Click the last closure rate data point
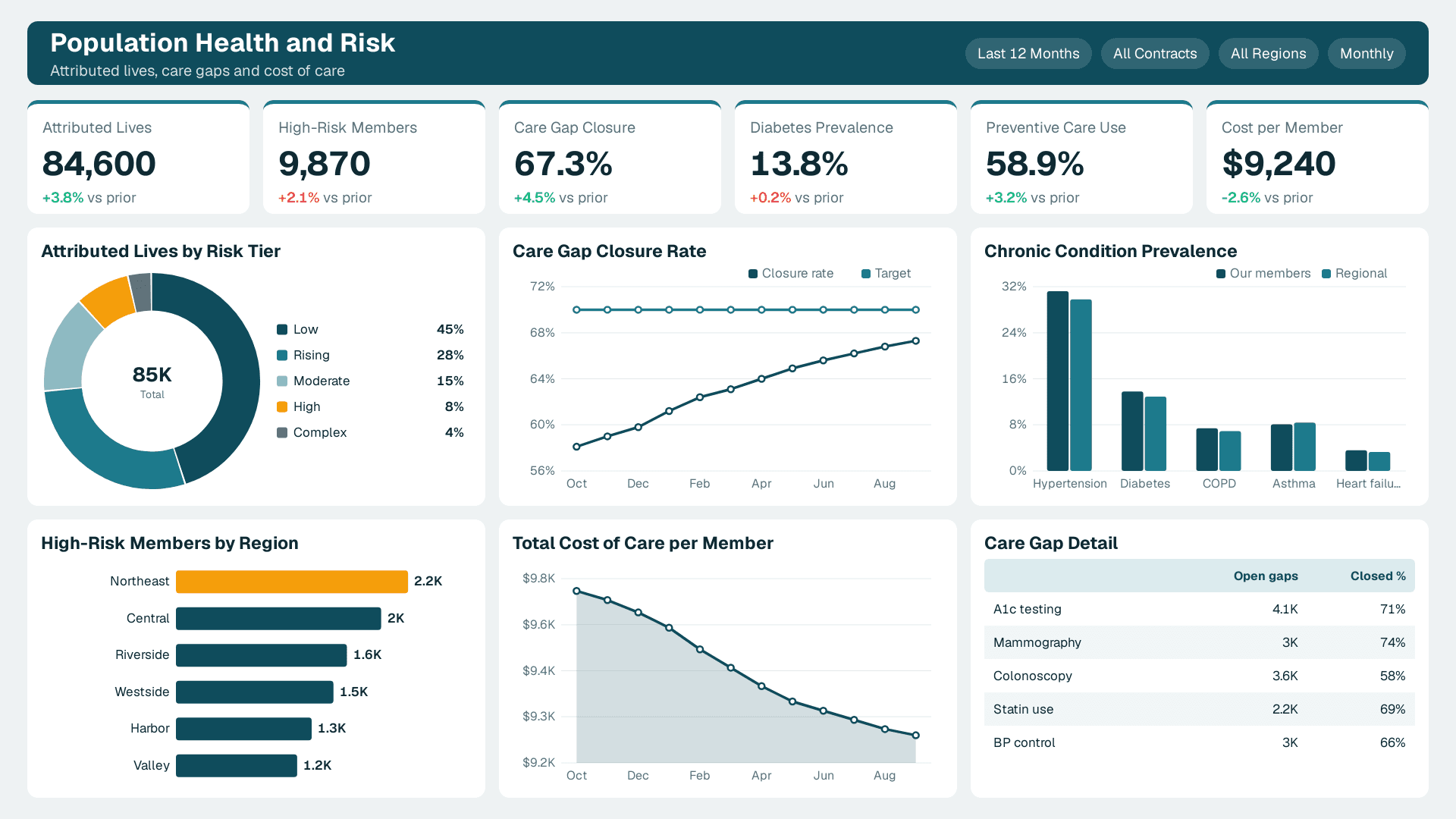The height and width of the screenshot is (819, 1456). 916,341
